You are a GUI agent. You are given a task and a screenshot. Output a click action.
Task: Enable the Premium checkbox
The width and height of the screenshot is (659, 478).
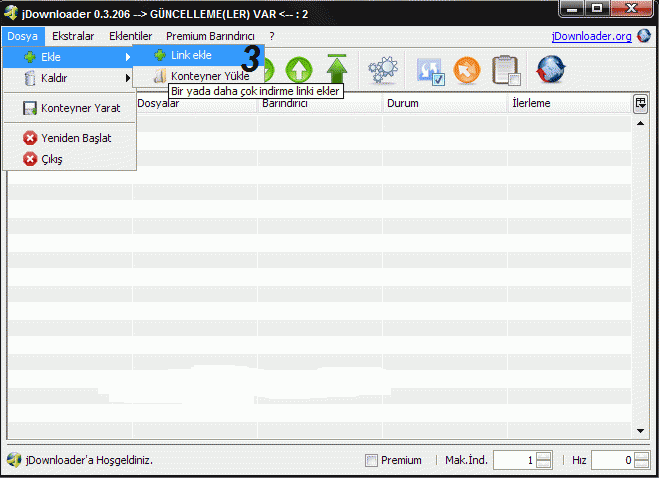tap(372, 461)
